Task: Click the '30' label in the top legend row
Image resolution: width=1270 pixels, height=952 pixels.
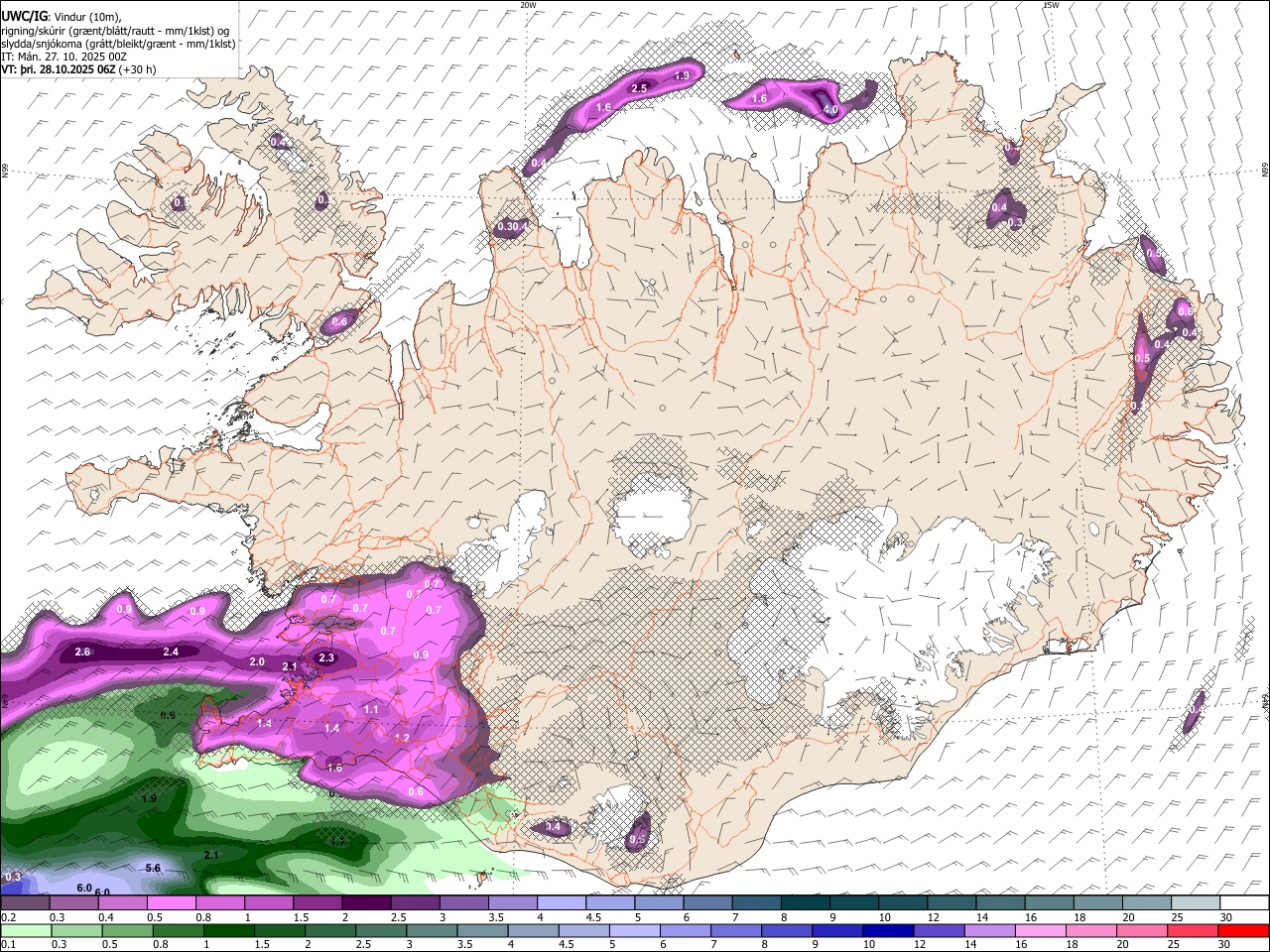Action: 1225,917
